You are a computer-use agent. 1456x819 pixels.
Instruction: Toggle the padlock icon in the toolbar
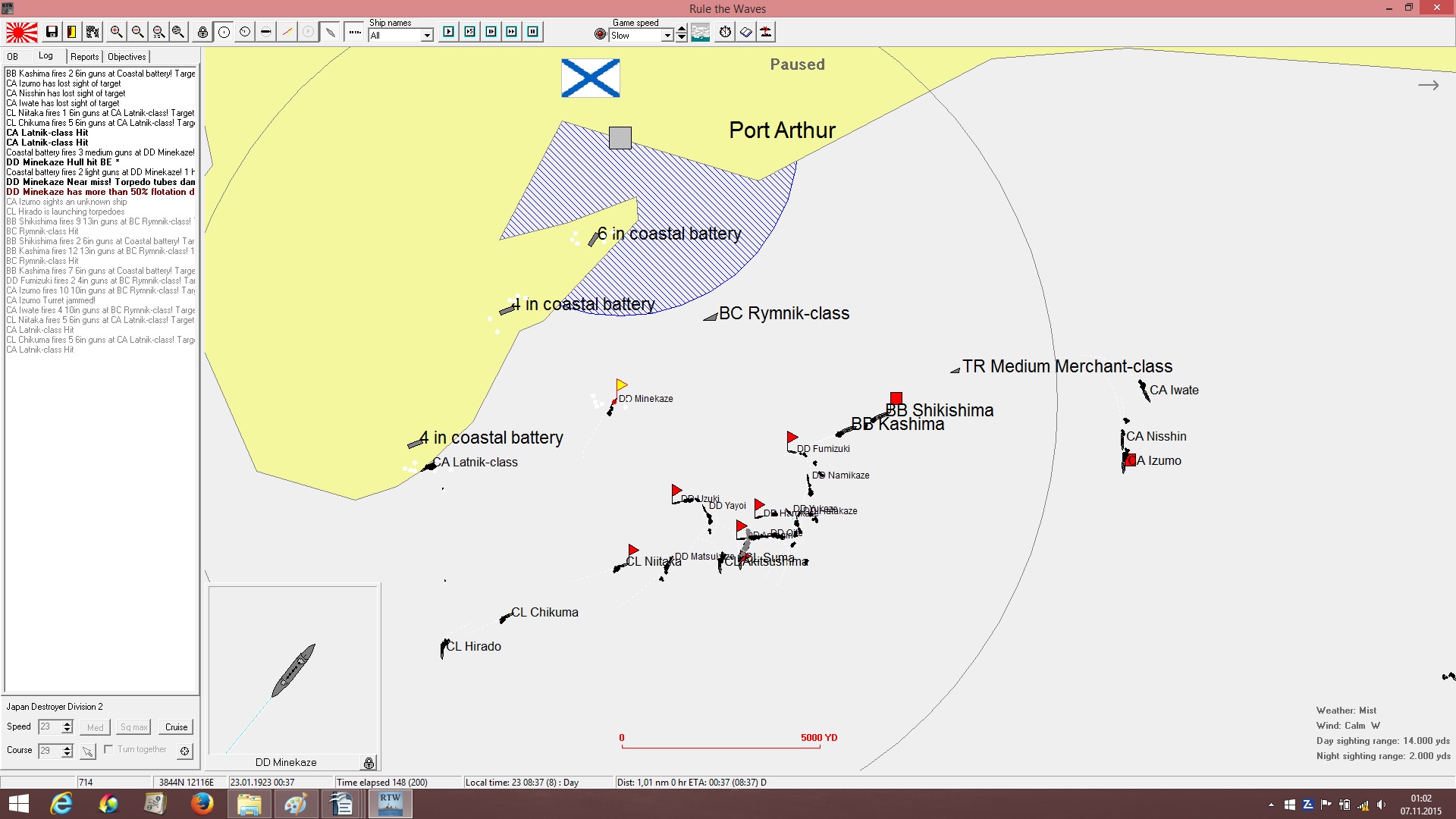click(x=202, y=32)
